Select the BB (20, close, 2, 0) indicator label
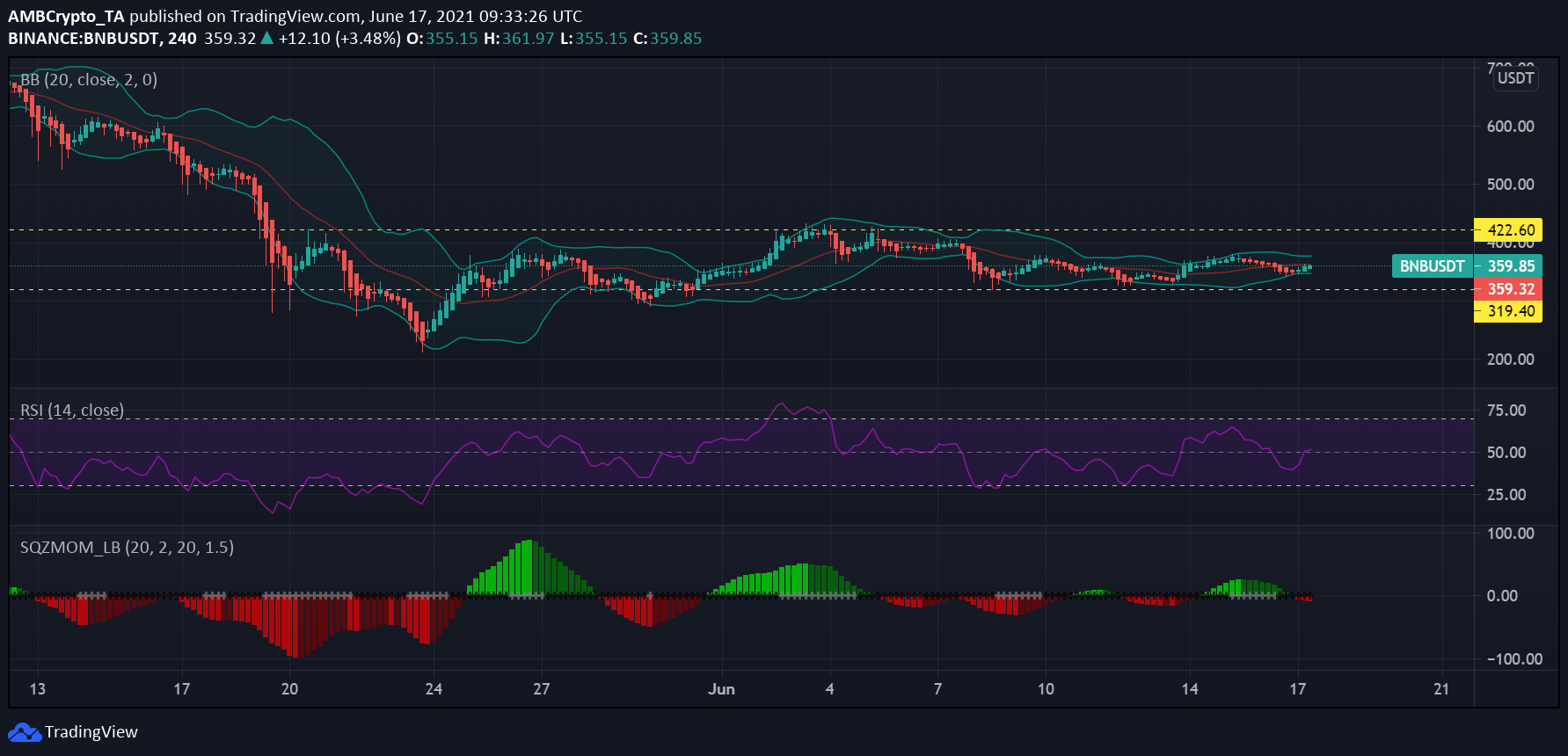This screenshot has height=756, width=1568. click(89, 80)
